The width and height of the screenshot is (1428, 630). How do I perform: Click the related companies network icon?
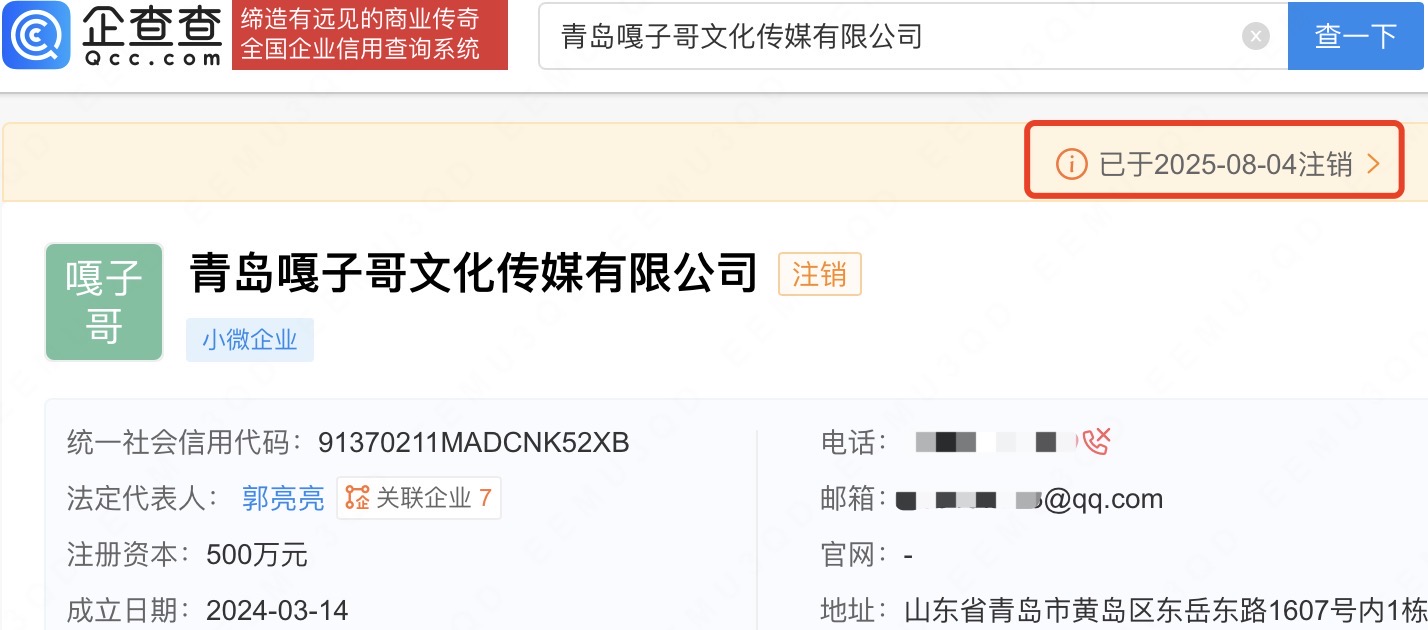(357, 497)
